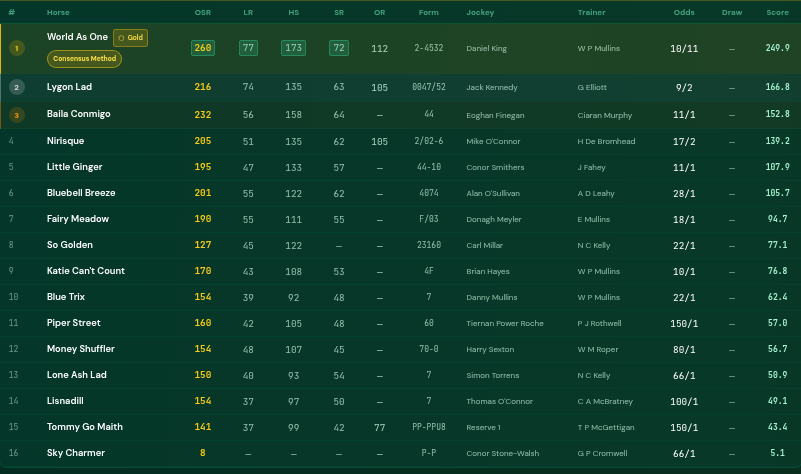
Task: Click odds 17/2 for Nirisque
Action: 684,141
